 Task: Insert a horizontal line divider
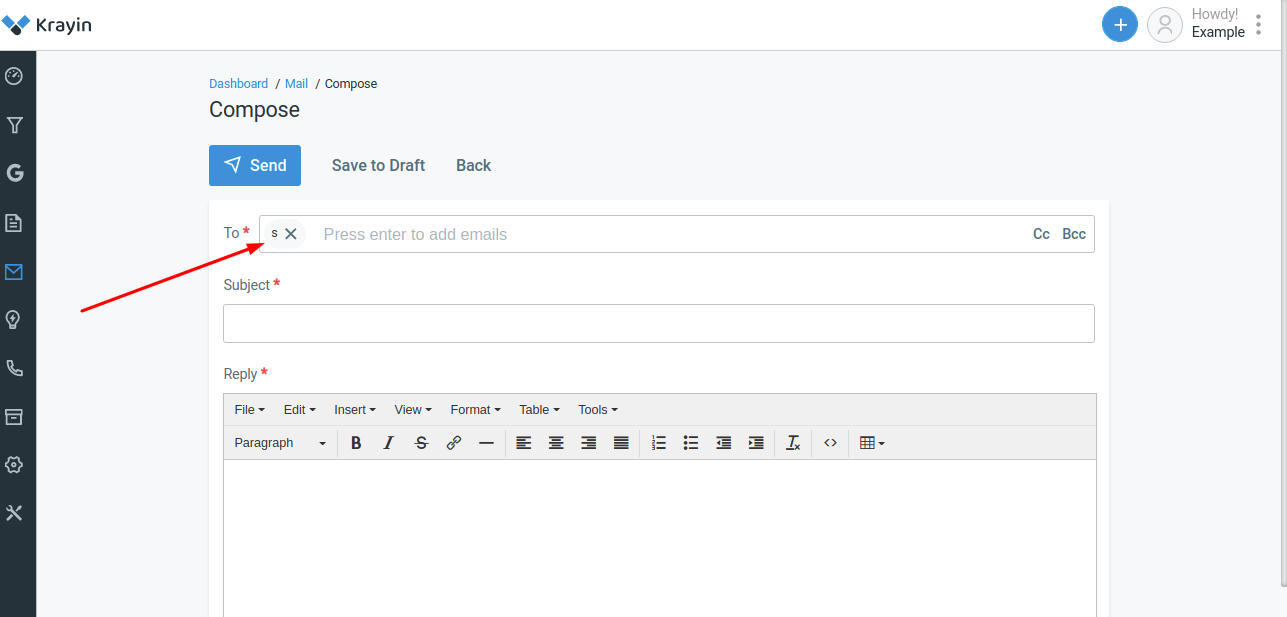[x=487, y=442]
